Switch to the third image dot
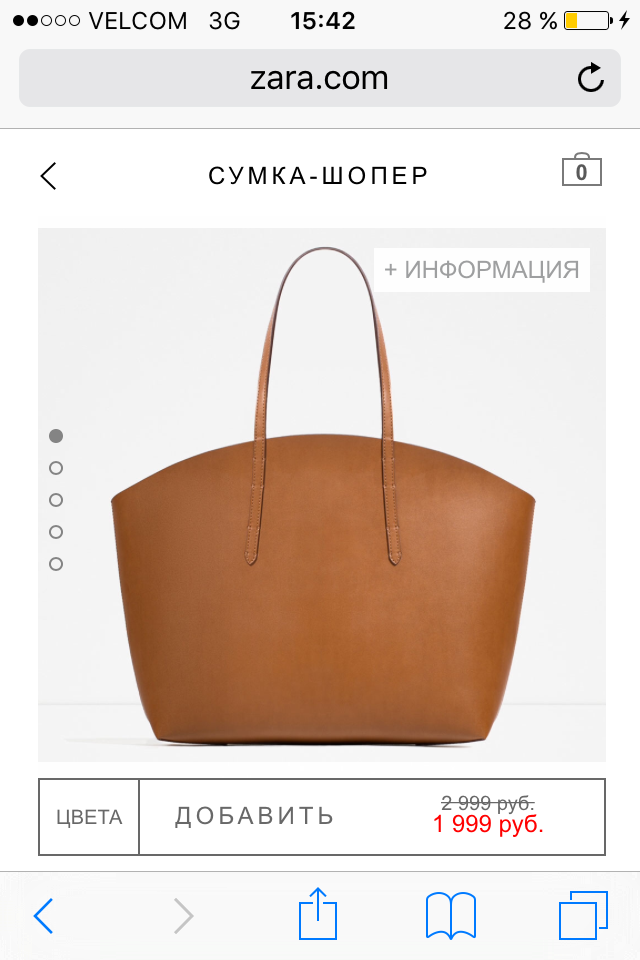This screenshot has width=640, height=960. (56, 500)
